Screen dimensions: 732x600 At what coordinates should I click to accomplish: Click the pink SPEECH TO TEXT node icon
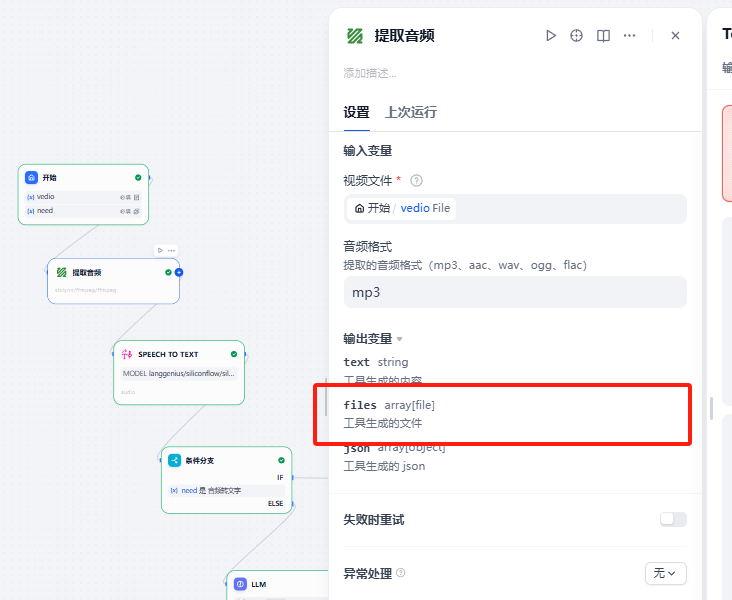(127, 354)
